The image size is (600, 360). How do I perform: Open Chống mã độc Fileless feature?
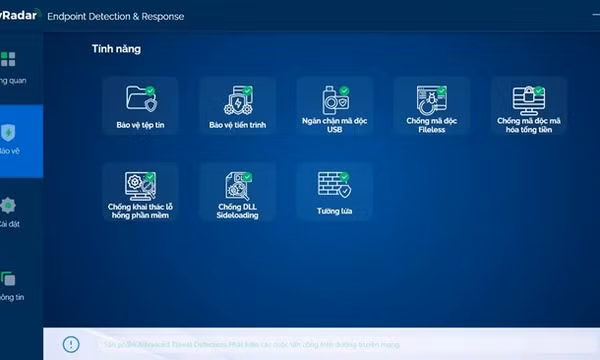point(431,106)
